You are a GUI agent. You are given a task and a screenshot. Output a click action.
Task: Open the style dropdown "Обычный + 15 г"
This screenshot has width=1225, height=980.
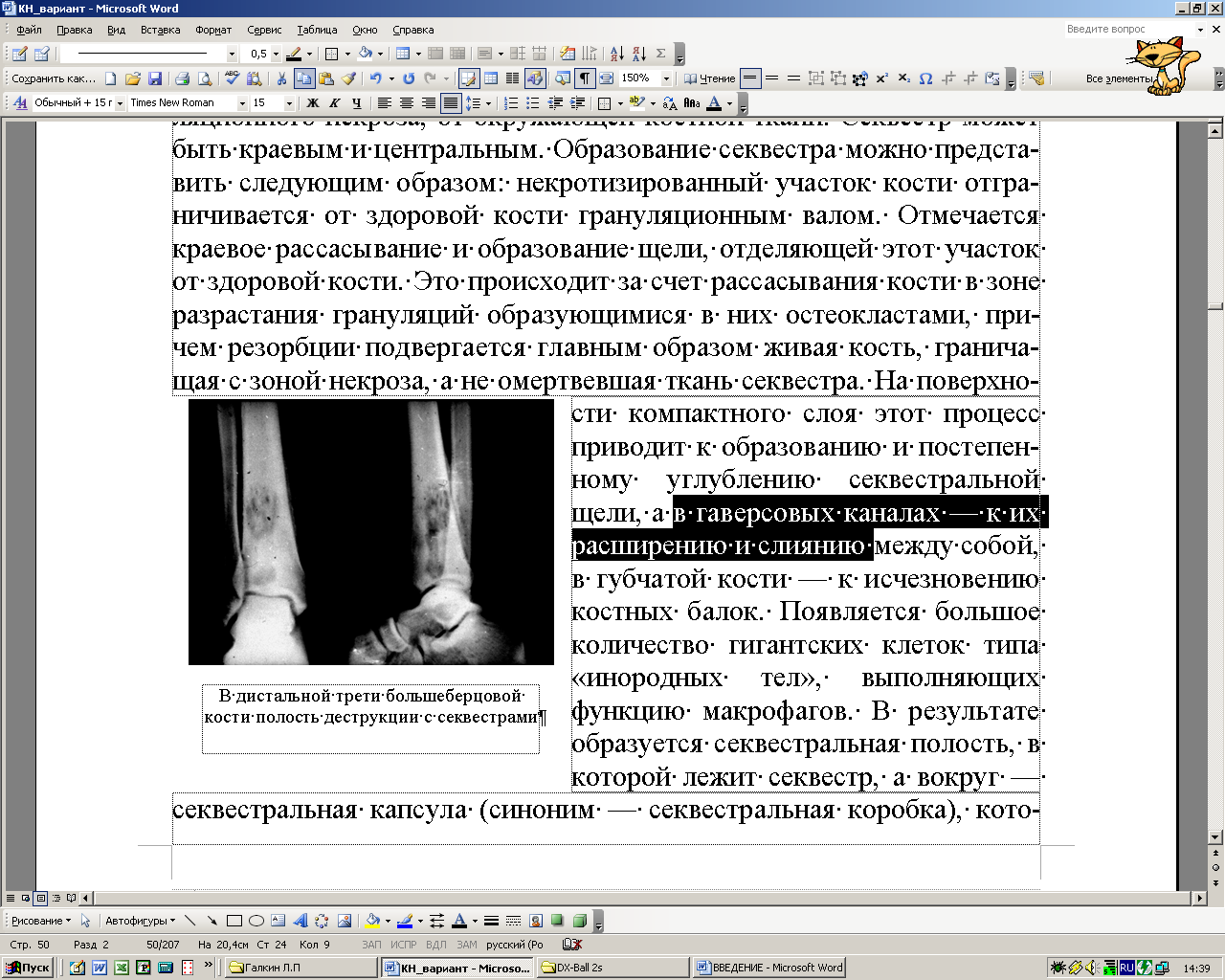point(121,102)
